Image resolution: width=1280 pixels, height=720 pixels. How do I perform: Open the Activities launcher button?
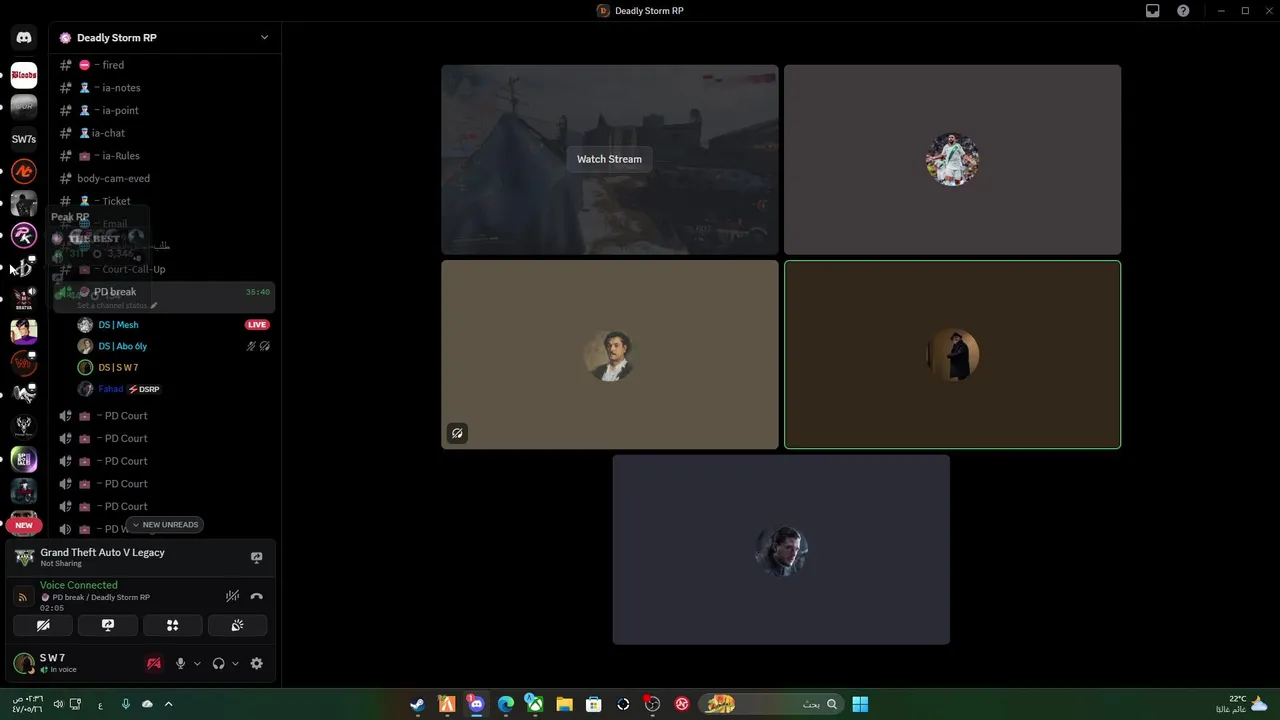[x=172, y=625]
